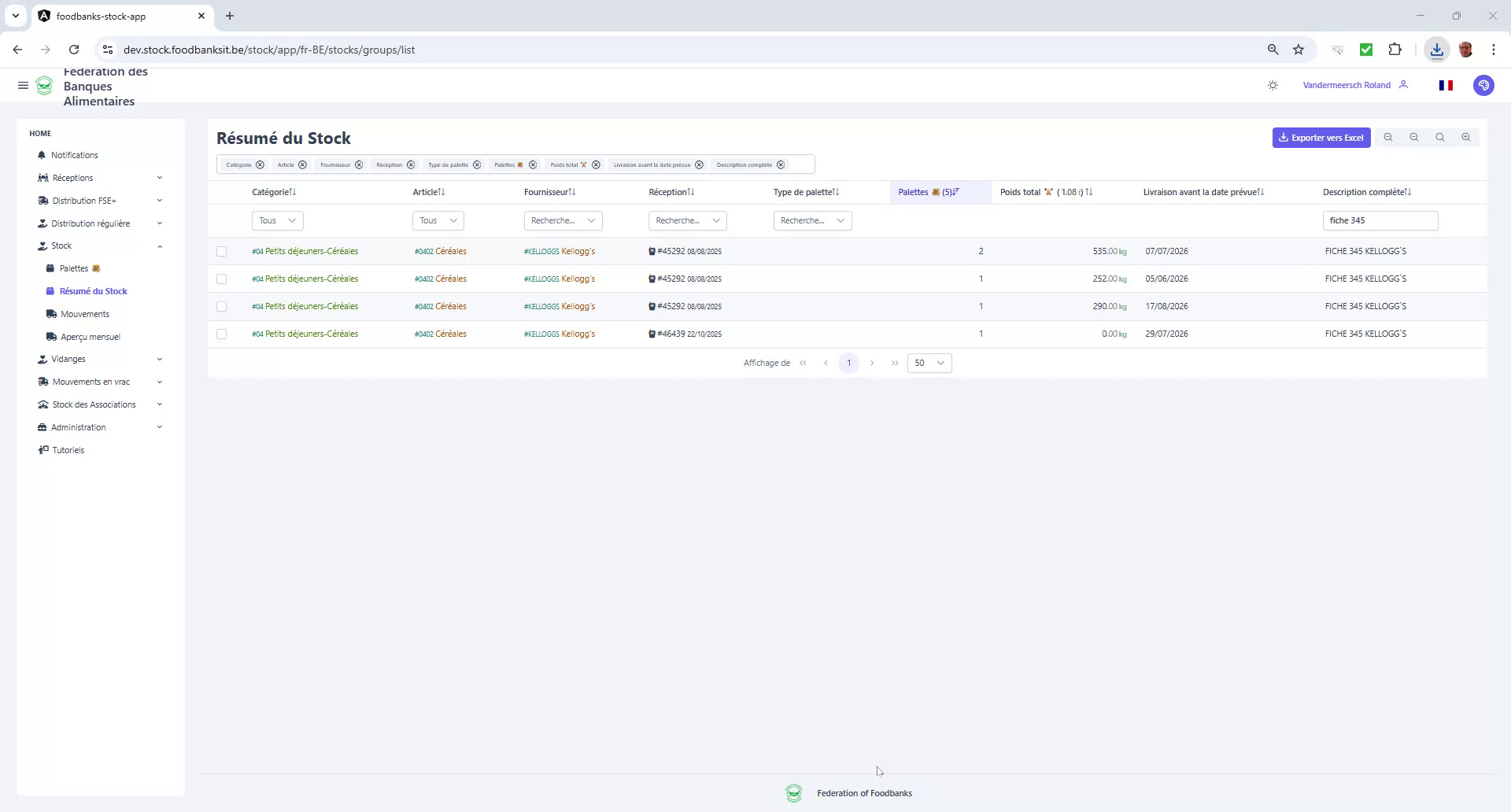
Task: Open the rows-per-page dropdown showing 50
Action: (x=929, y=363)
